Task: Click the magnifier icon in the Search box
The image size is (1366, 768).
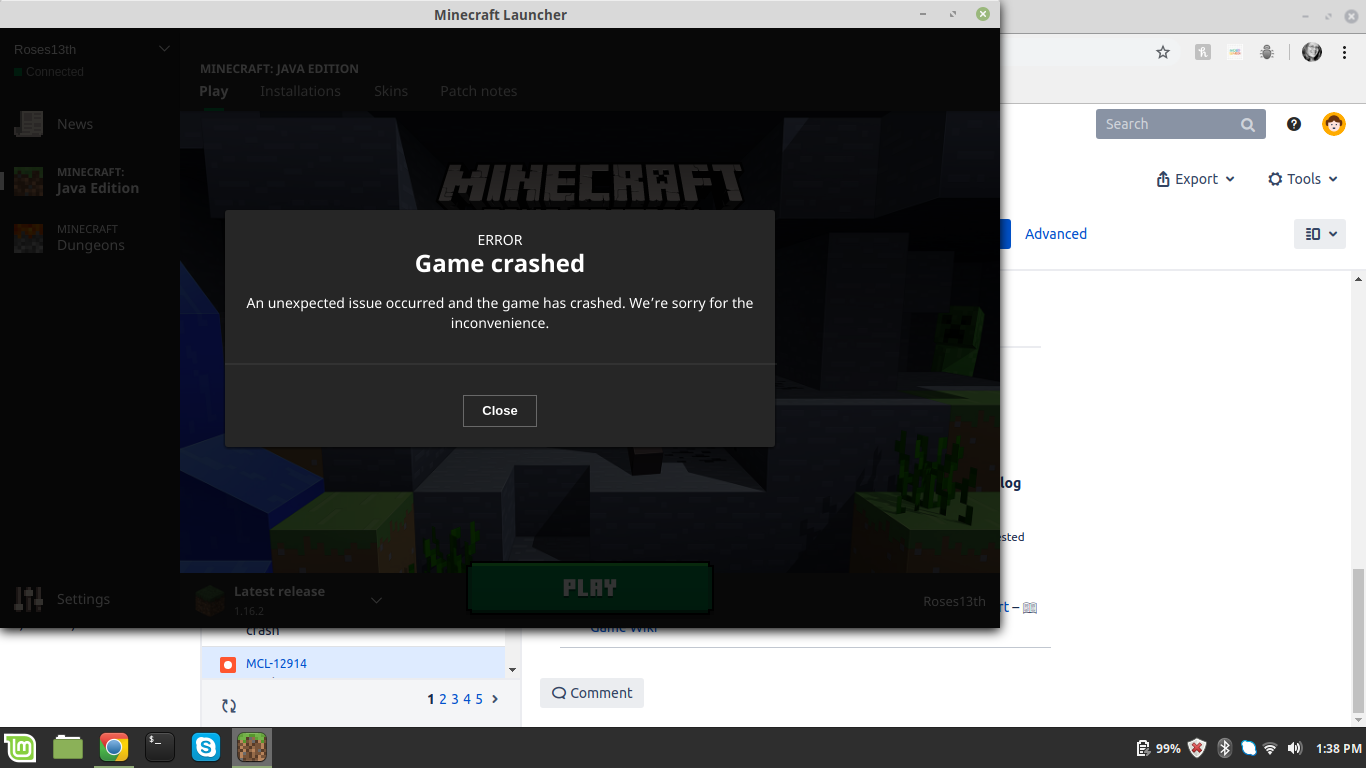Action: (x=1248, y=125)
